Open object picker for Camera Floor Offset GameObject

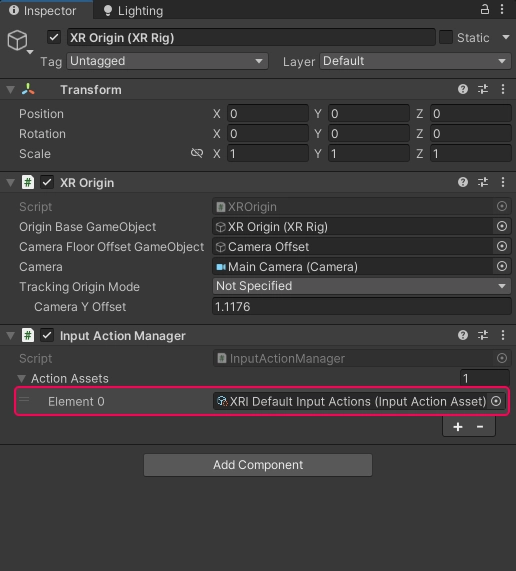click(x=502, y=247)
